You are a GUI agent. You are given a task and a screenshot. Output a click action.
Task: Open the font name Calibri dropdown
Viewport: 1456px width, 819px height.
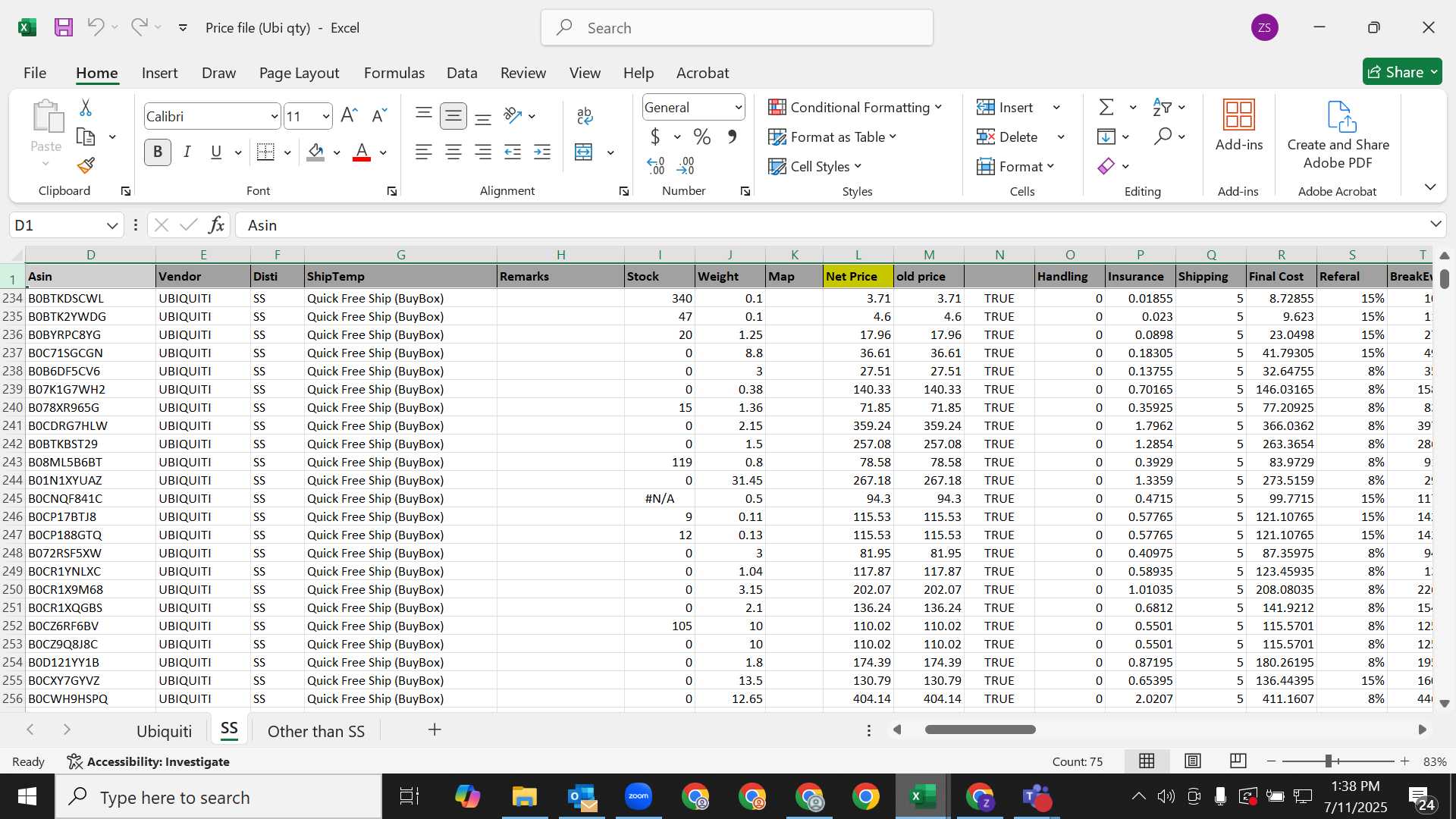coord(274,117)
